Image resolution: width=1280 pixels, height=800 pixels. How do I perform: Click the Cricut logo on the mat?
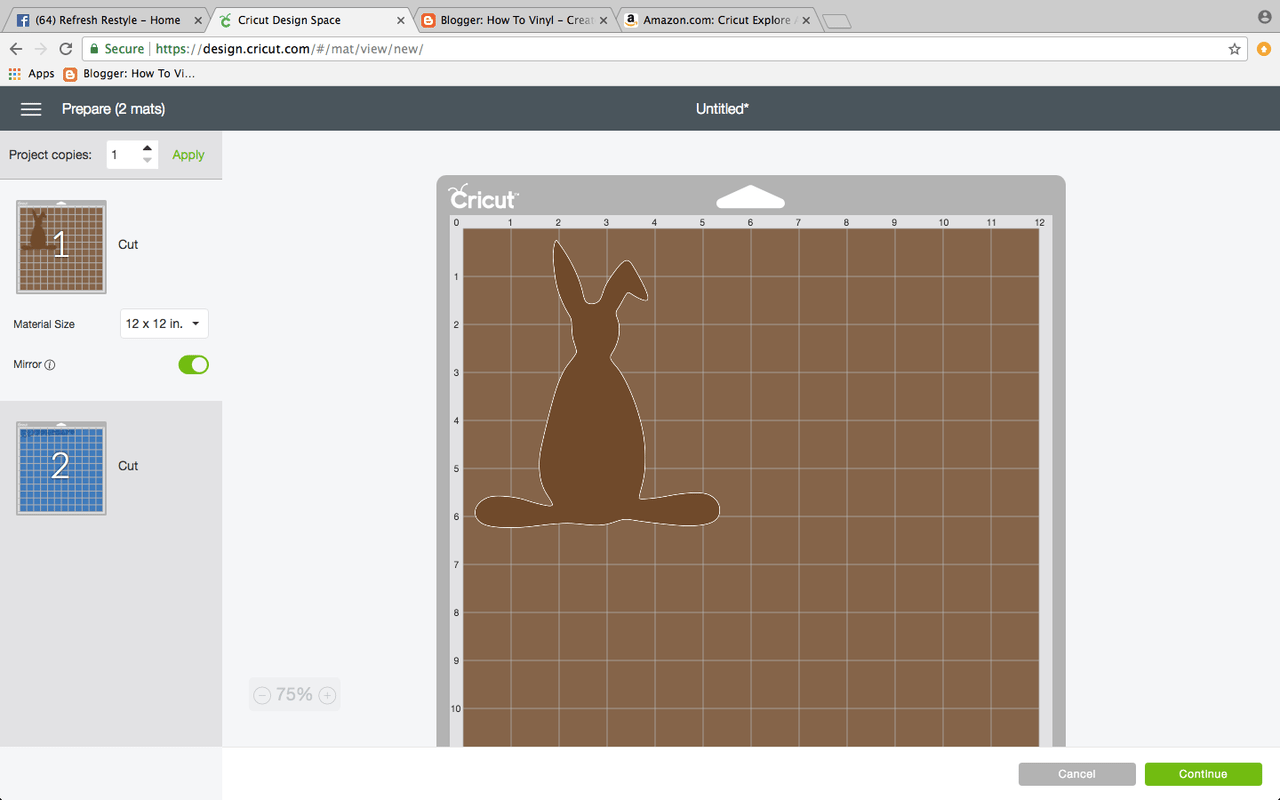484,197
